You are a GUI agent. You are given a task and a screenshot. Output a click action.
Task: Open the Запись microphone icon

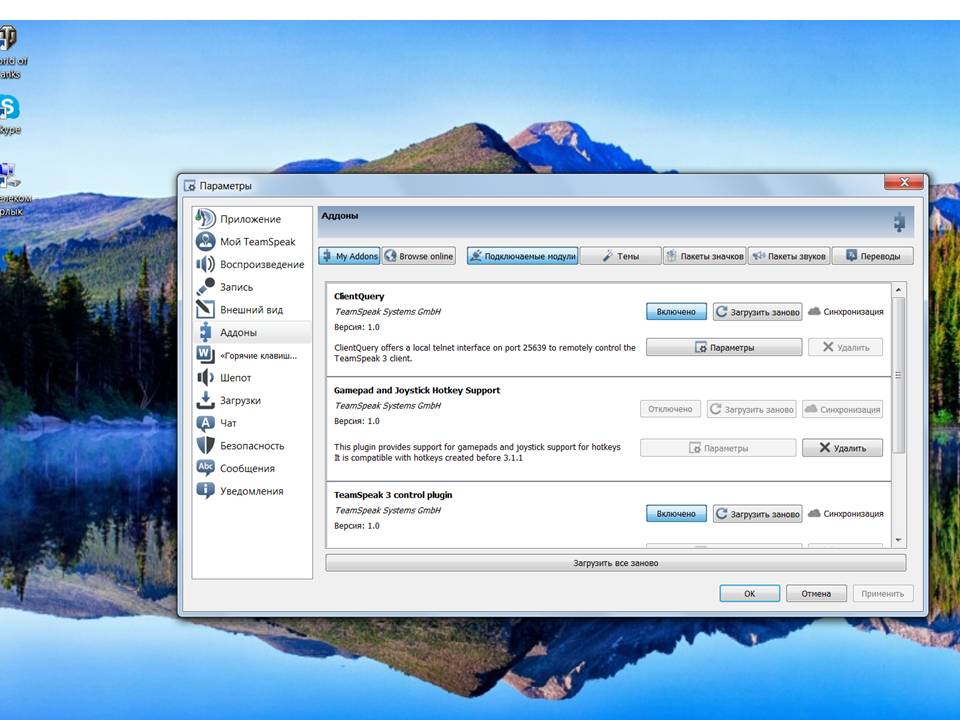(x=205, y=287)
